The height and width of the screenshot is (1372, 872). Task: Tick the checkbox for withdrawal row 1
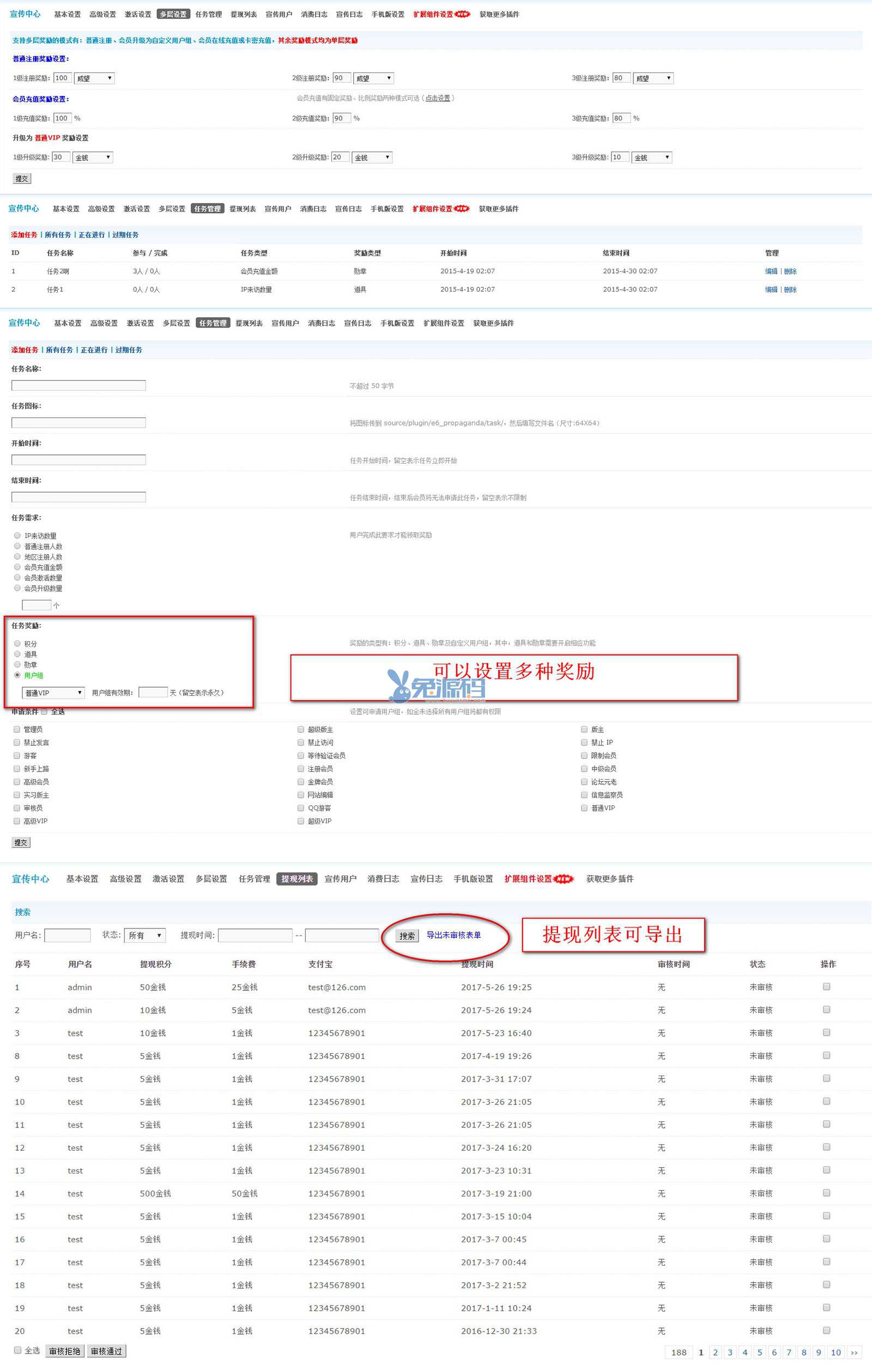pyautogui.click(x=826, y=986)
